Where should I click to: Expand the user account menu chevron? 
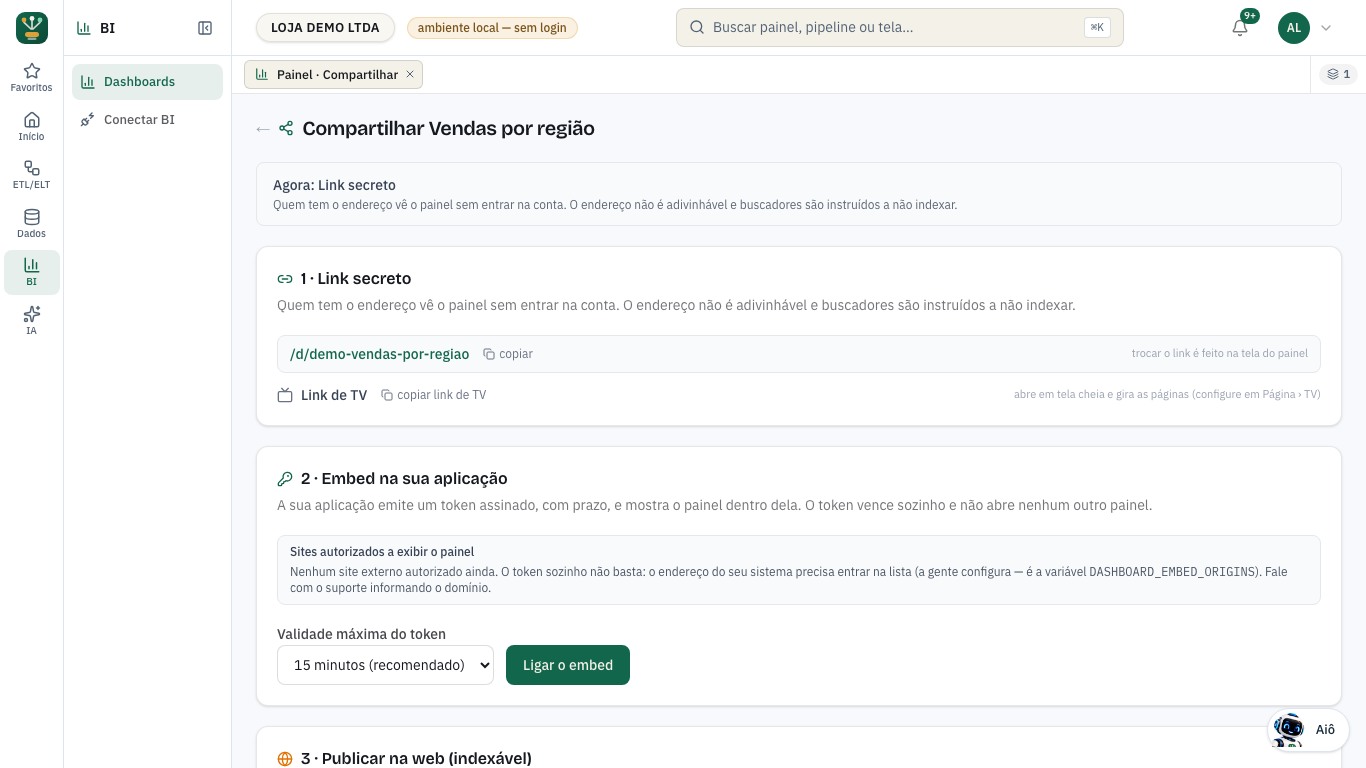point(1326,28)
